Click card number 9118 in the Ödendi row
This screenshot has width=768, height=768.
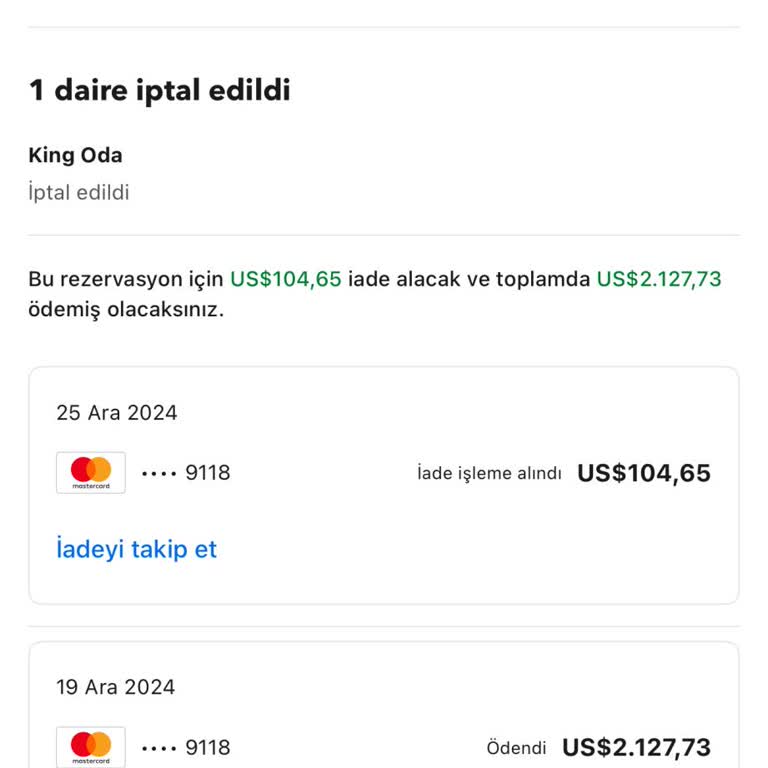pos(208,747)
